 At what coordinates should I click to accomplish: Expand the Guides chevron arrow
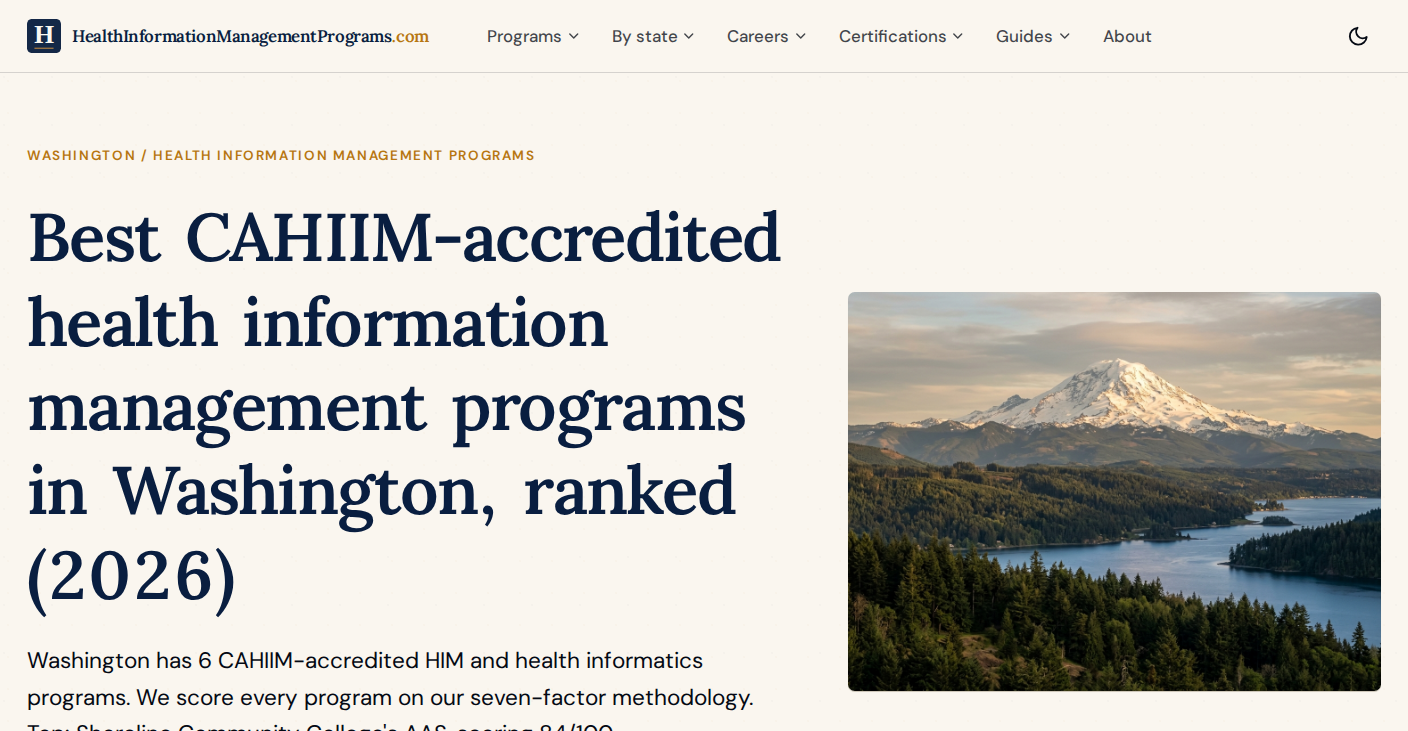[x=1065, y=36]
